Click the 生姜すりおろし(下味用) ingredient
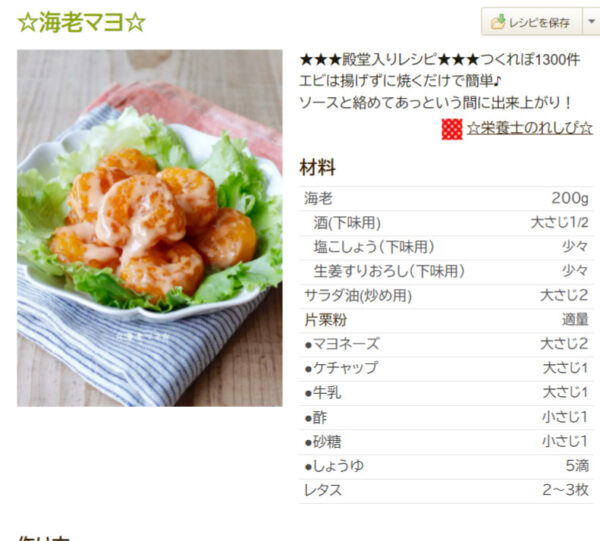This screenshot has height=541, width=600. 389,271
